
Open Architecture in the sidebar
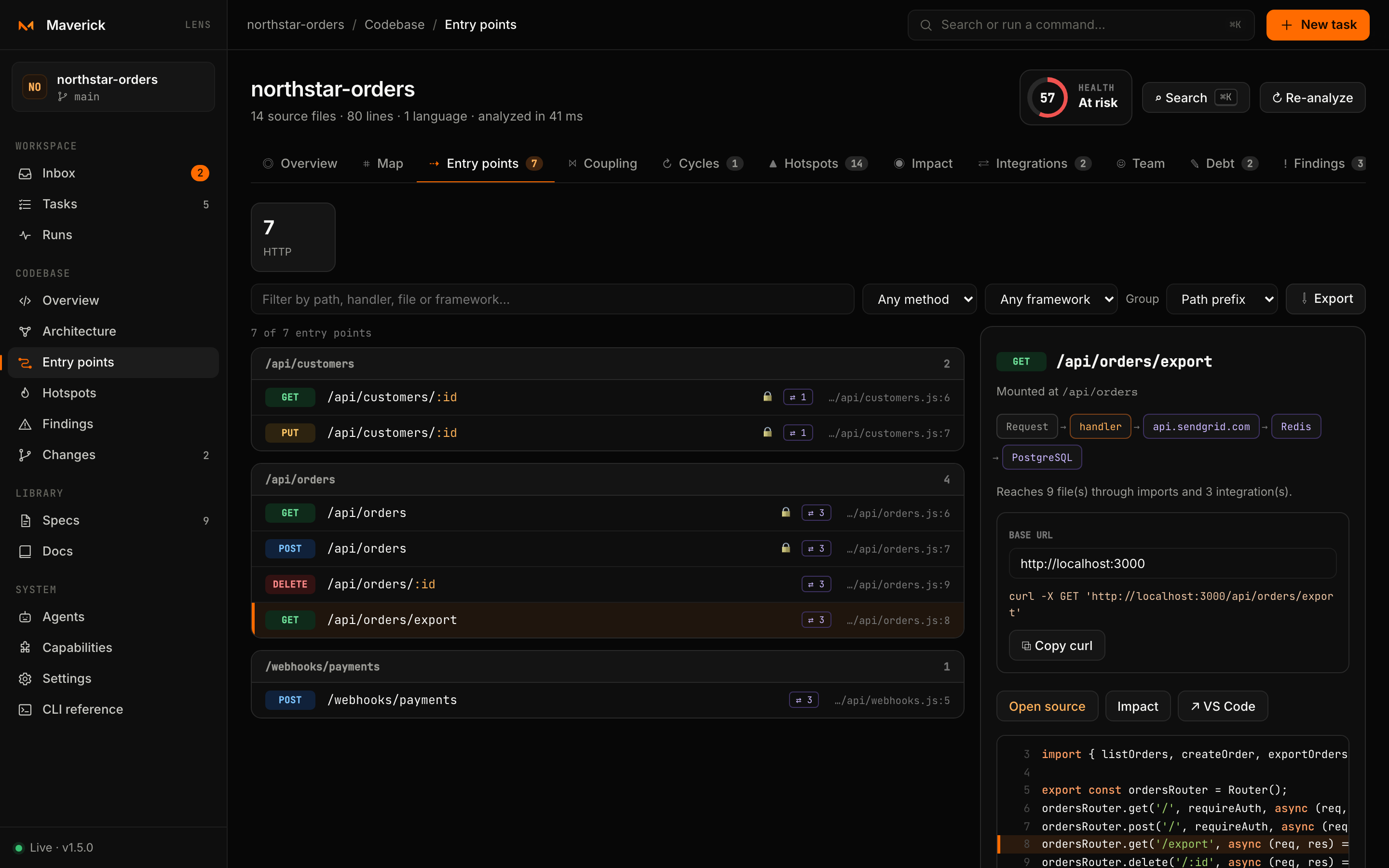(x=113, y=331)
